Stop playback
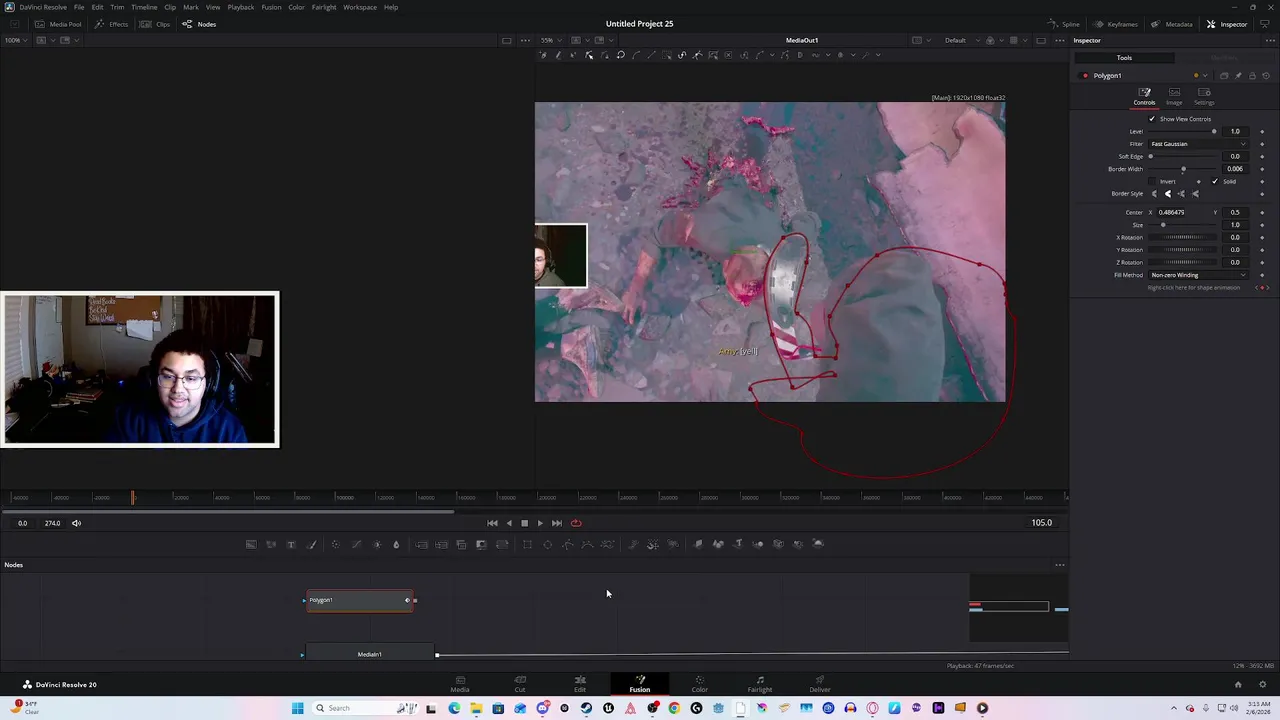The image size is (1280, 720). pos(524,523)
